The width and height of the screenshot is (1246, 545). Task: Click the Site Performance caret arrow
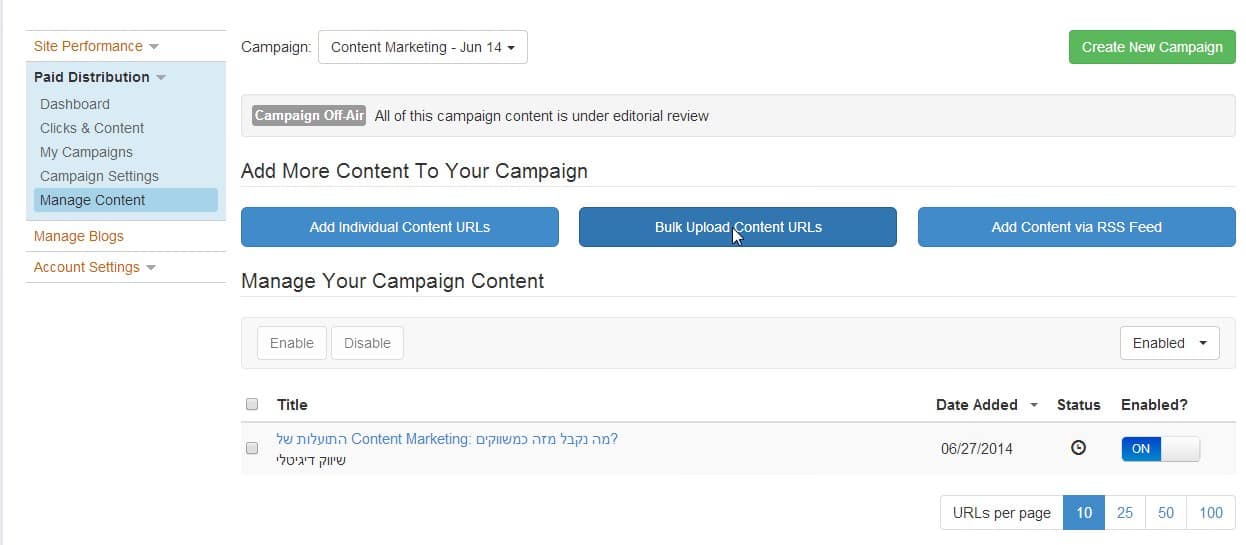click(153, 47)
